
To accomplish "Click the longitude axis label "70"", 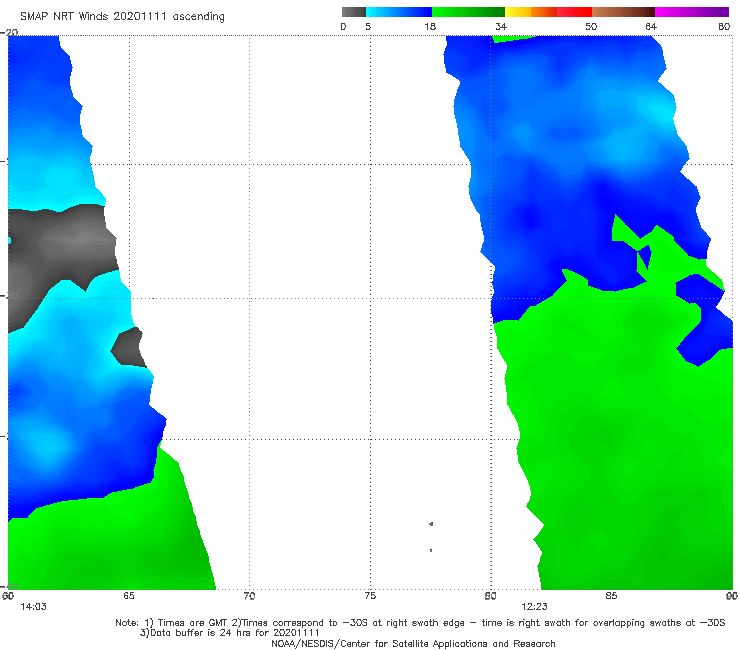I will pyautogui.click(x=249, y=596).
